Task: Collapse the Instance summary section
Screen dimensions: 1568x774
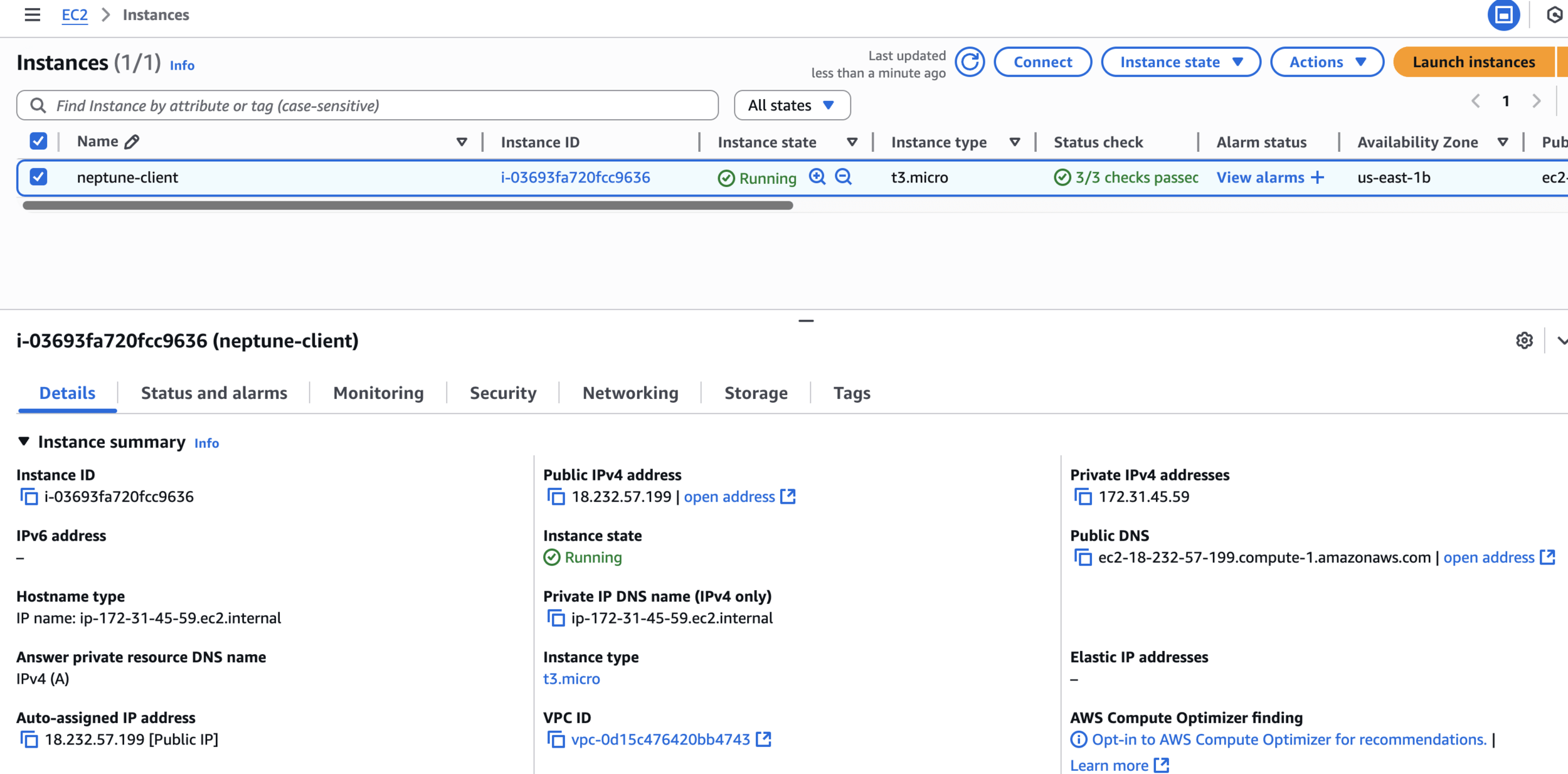Action: point(24,442)
